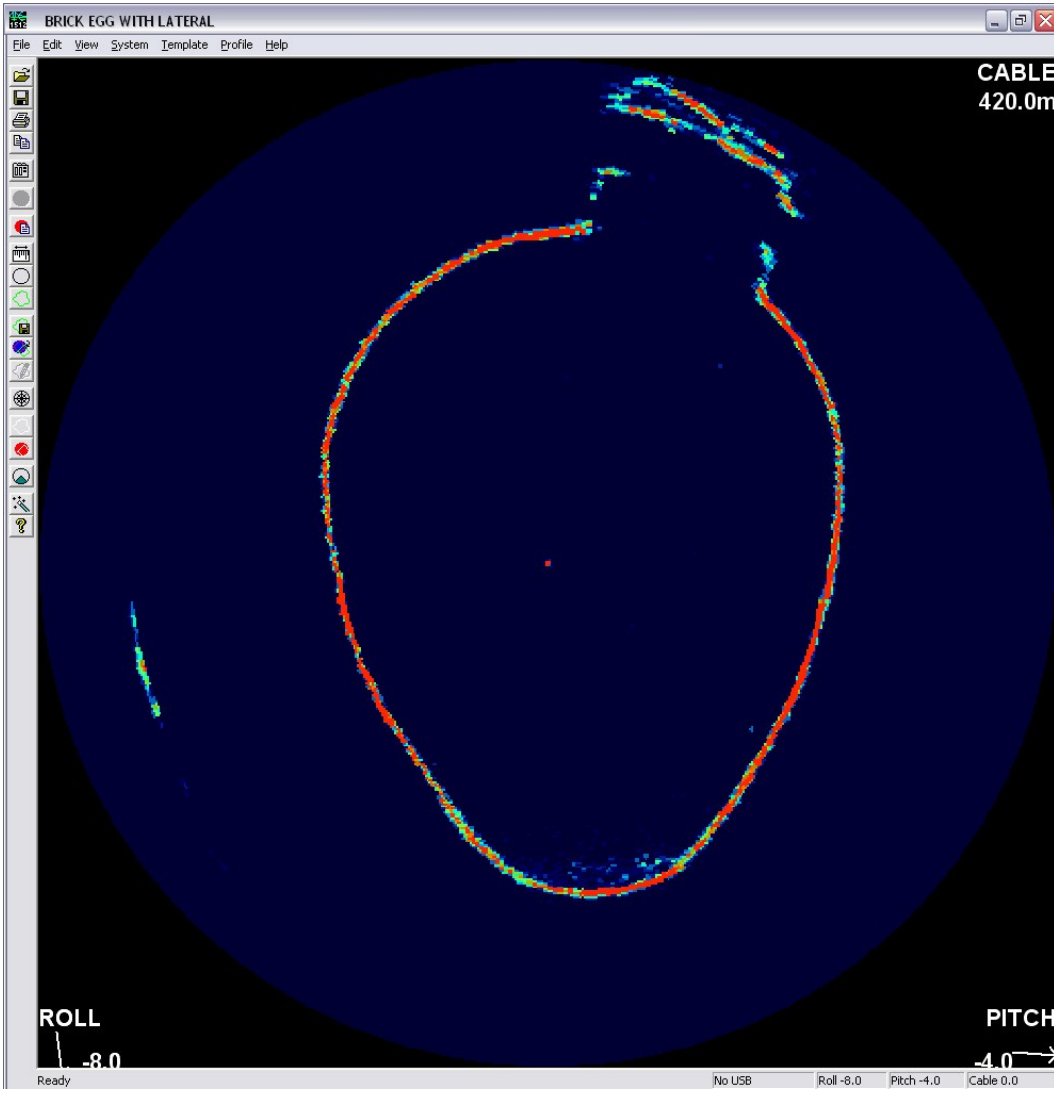
Task: Open help with the yellow question mark icon
Action: coord(22,526)
